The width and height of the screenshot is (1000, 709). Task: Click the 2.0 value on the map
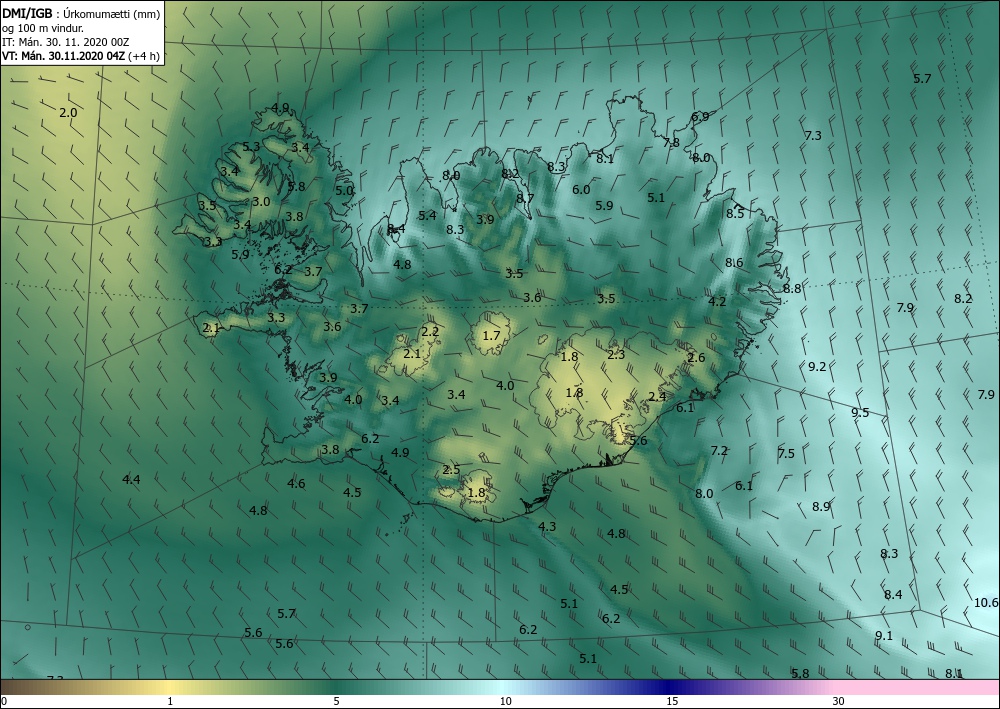click(68, 113)
